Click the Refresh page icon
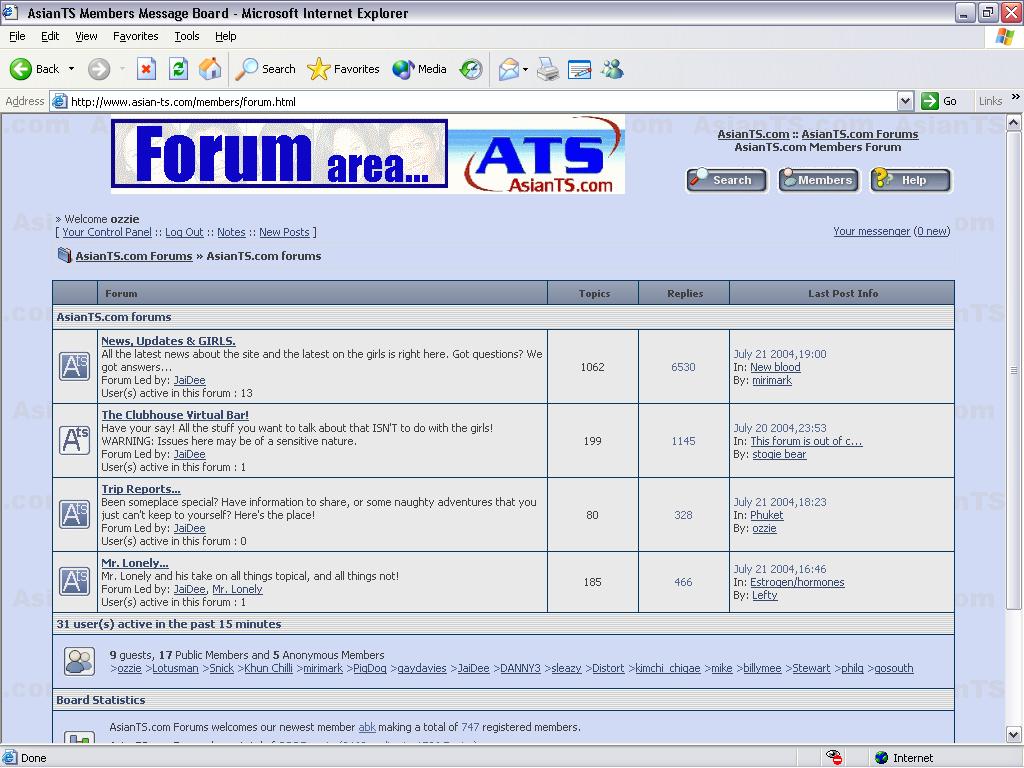This screenshot has width=1024, height=768. pyautogui.click(x=178, y=69)
